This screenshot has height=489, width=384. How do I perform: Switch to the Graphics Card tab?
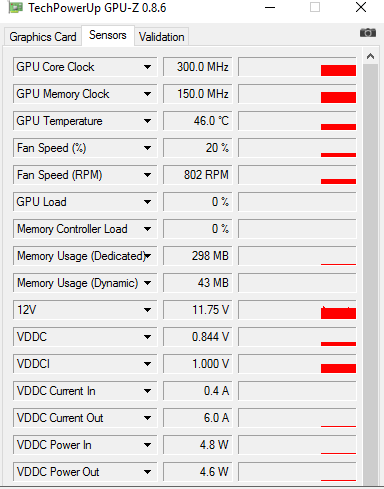(43, 37)
